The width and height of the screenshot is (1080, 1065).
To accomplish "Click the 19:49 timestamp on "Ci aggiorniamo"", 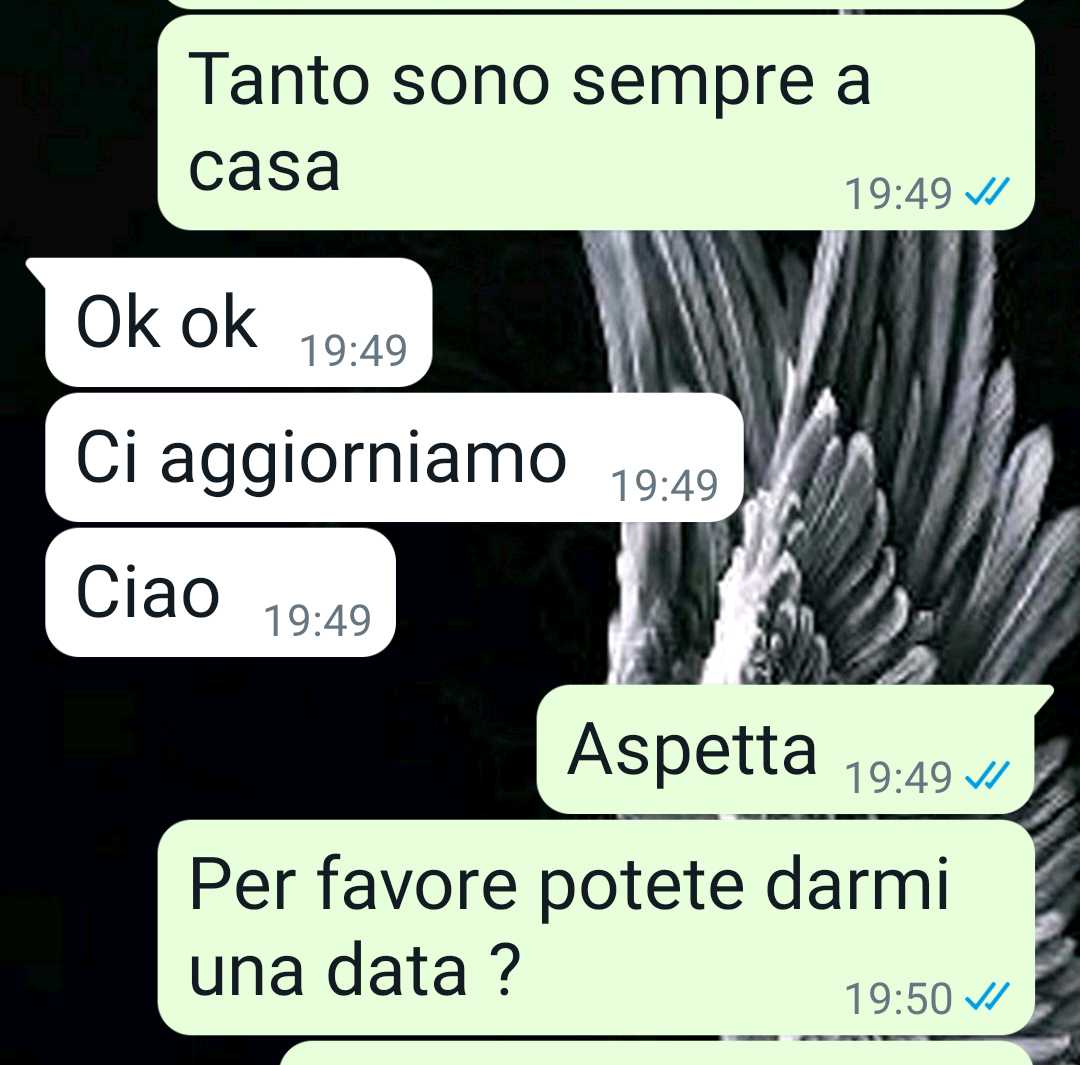I will click(665, 485).
